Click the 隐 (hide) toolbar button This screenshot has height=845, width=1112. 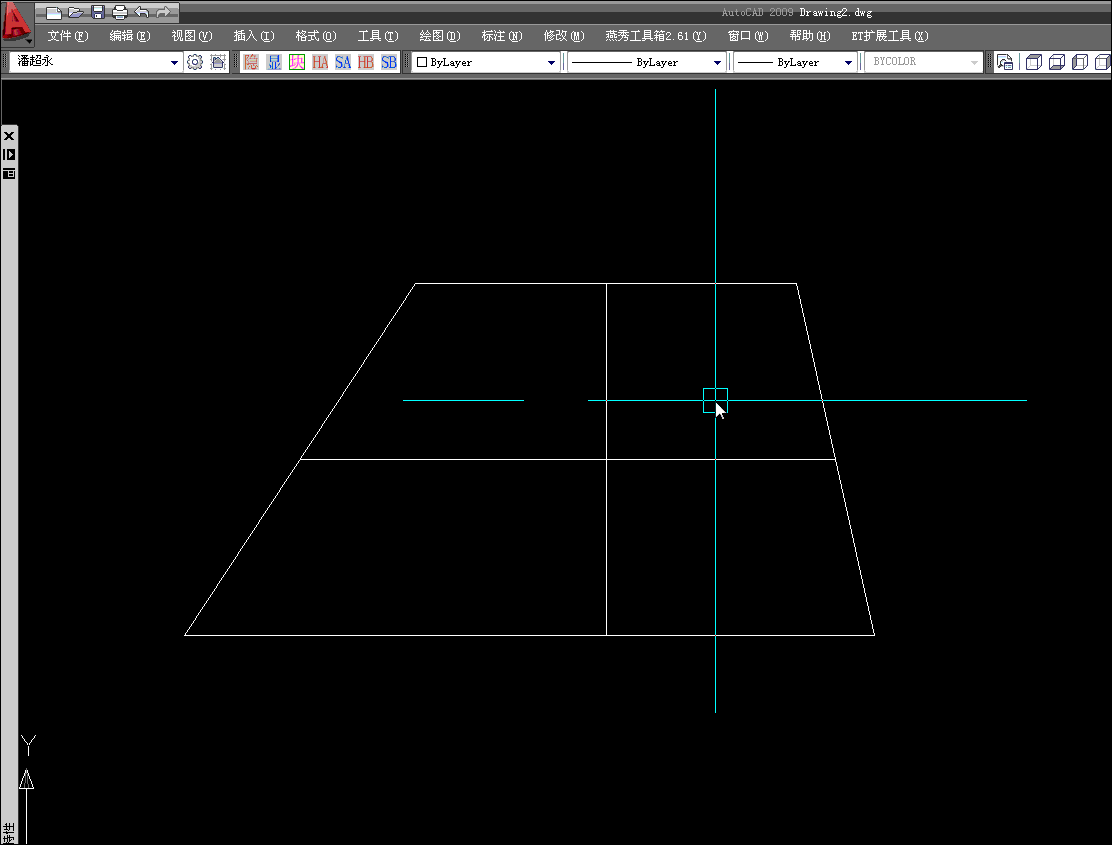click(251, 62)
